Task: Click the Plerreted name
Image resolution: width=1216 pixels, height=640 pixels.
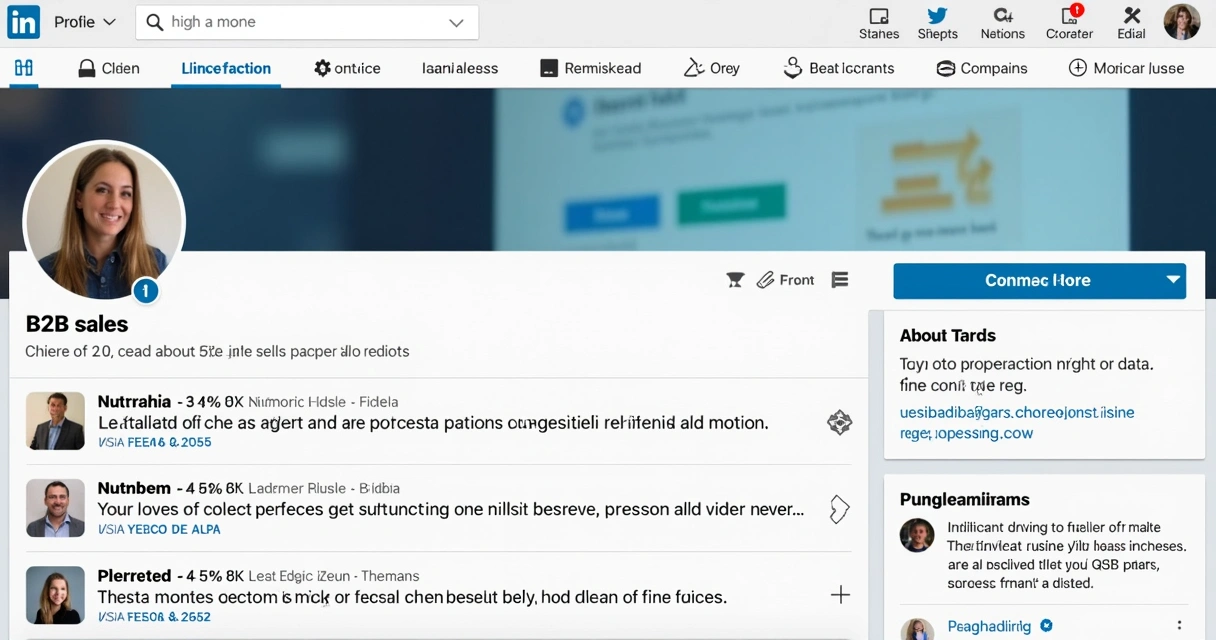Action: point(134,576)
